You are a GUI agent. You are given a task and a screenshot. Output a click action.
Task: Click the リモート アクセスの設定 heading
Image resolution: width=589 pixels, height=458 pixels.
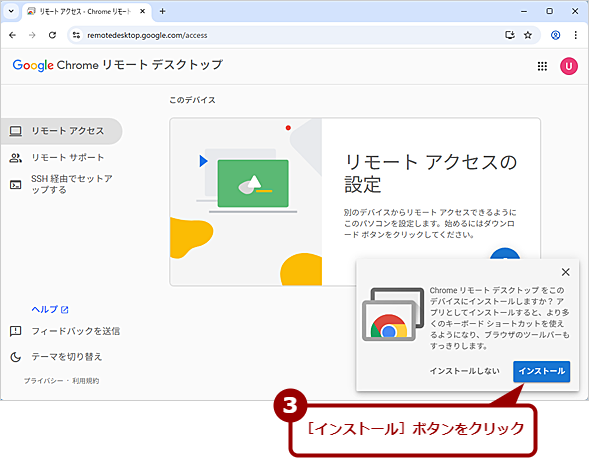[430, 173]
